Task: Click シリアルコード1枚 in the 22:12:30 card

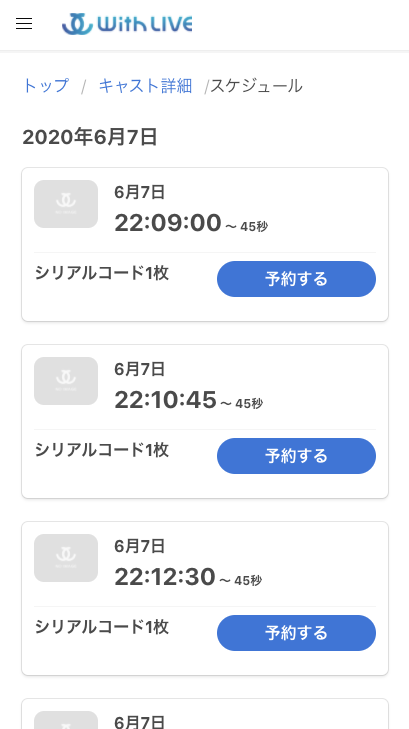Action: point(102,628)
